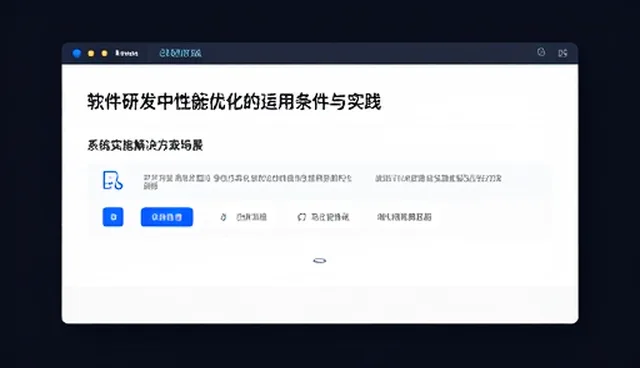Click the white app name beside the yellow dots
This screenshot has height=368, width=640.
pyautogui.click(x=127, y=53)
